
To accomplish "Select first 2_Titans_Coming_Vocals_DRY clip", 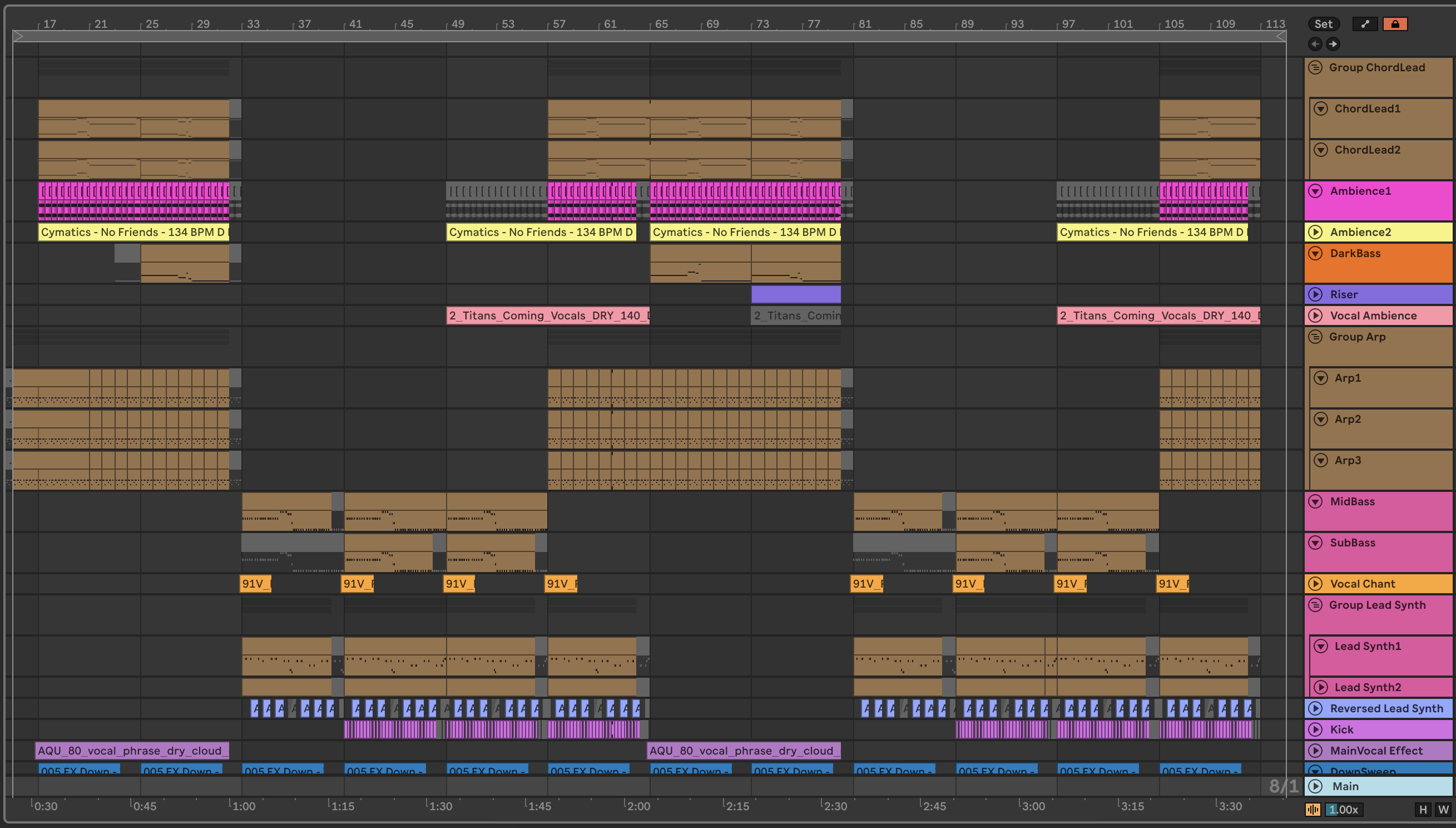I will (548, 316).
